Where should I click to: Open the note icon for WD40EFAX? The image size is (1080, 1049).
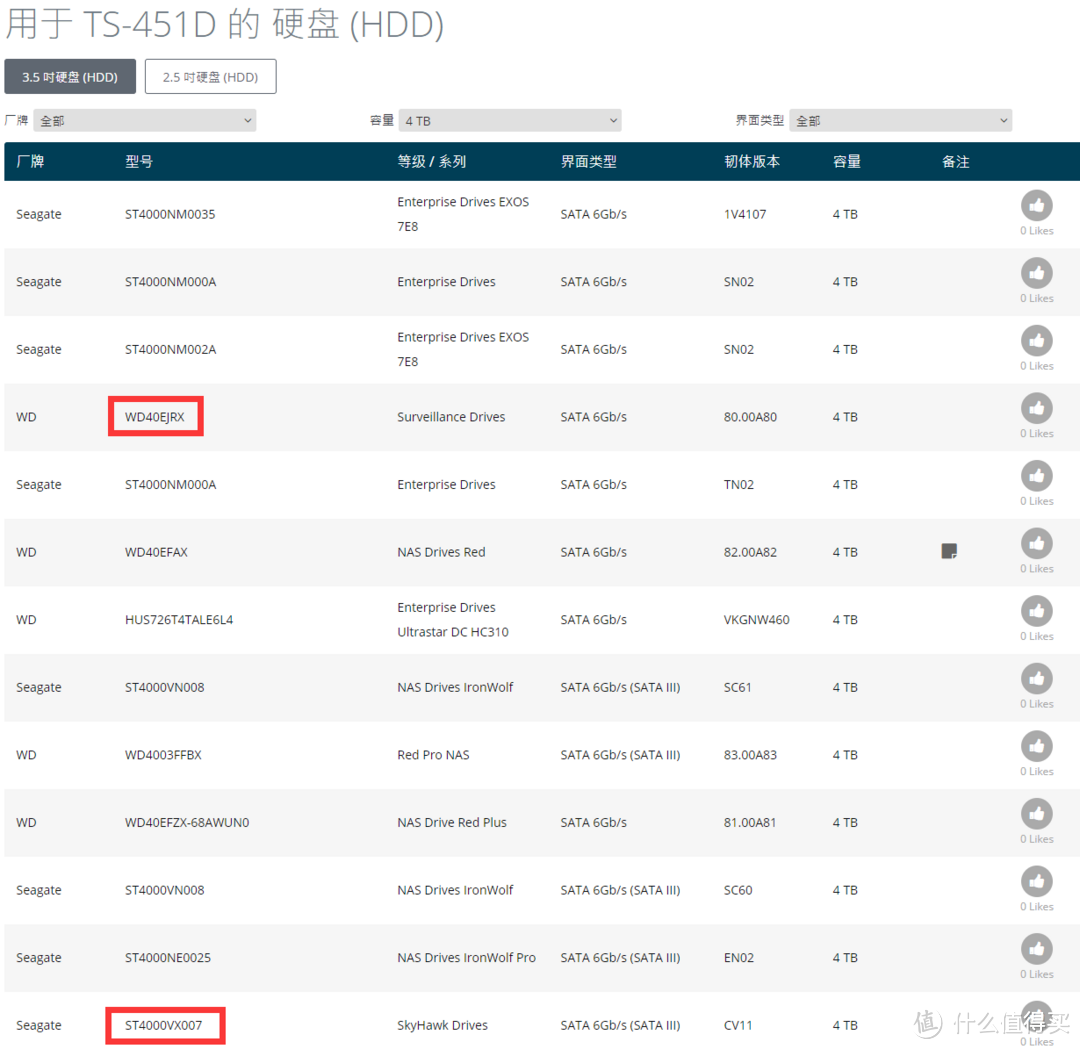[x=949, y=551]
